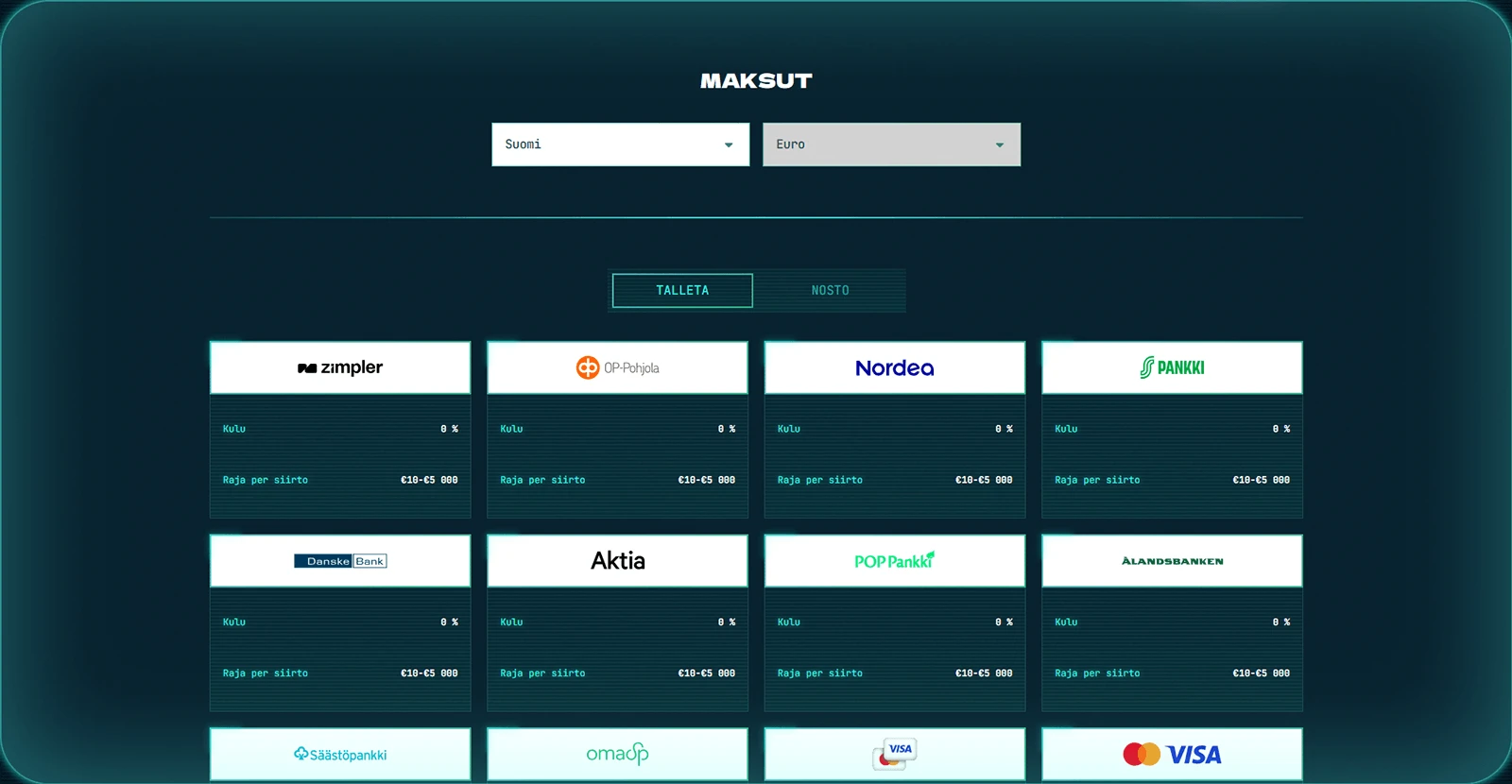
Task: Select the OP-Pohjola bank logo
Action: point(618,367)
